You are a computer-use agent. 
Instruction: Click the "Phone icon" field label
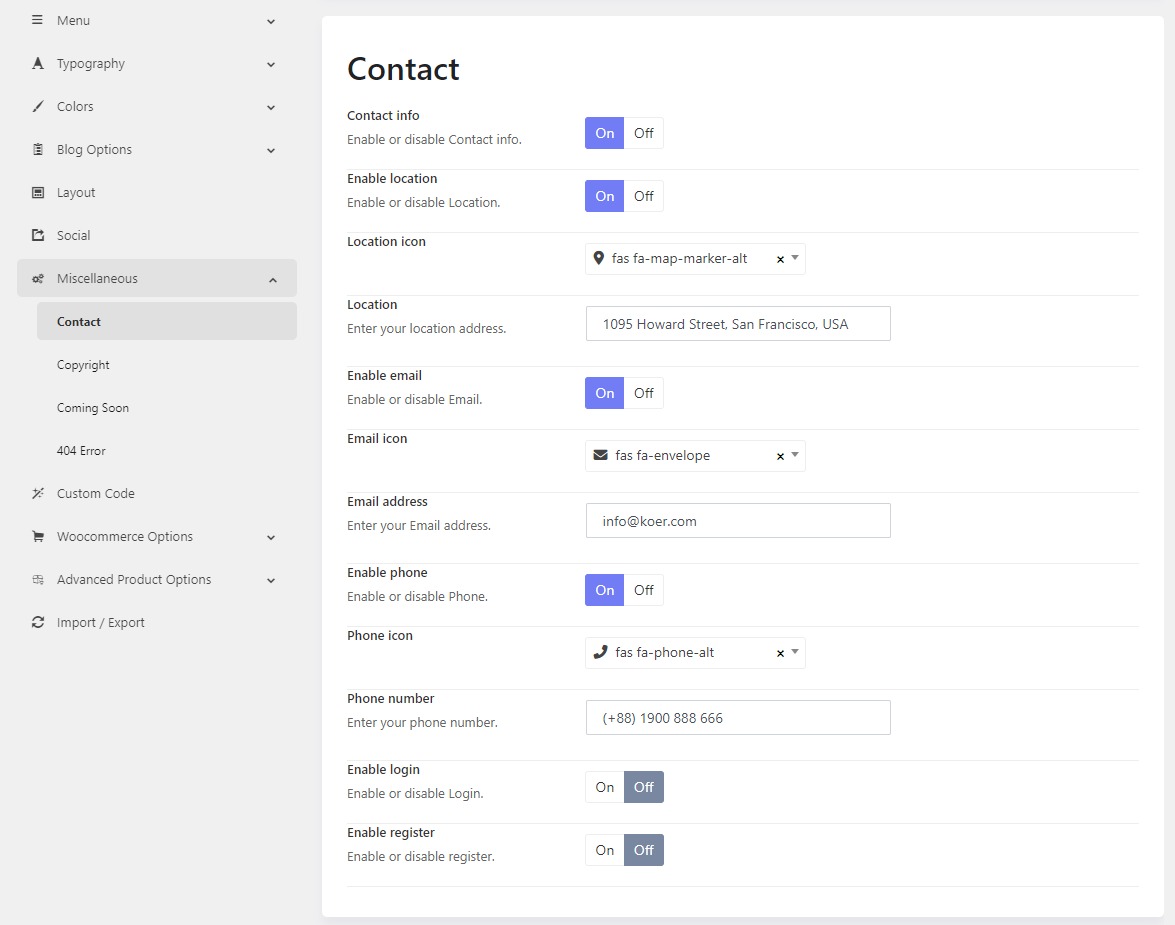pos(380,636)
